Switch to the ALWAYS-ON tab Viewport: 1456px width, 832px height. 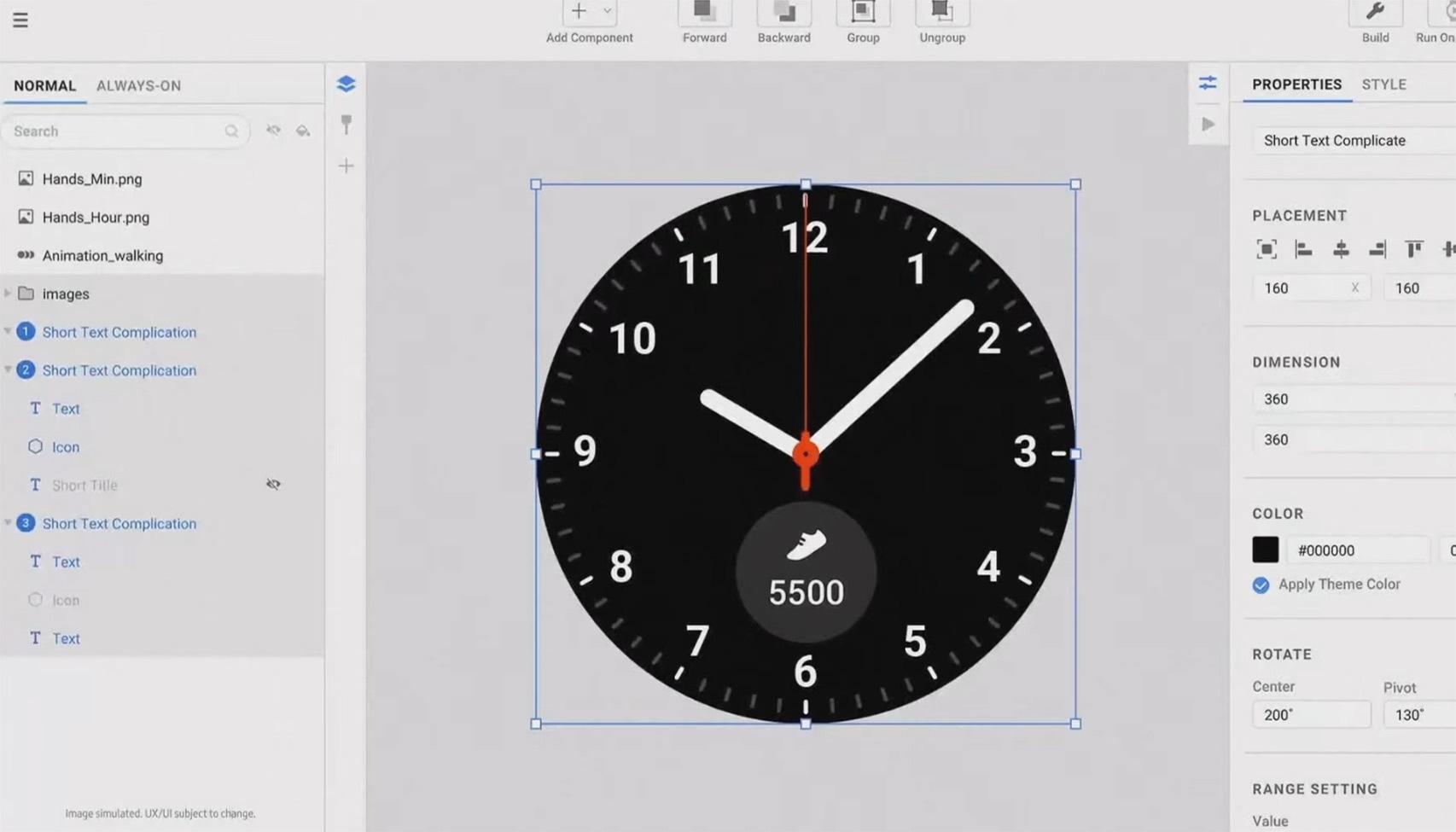click(x=140, y=85)
